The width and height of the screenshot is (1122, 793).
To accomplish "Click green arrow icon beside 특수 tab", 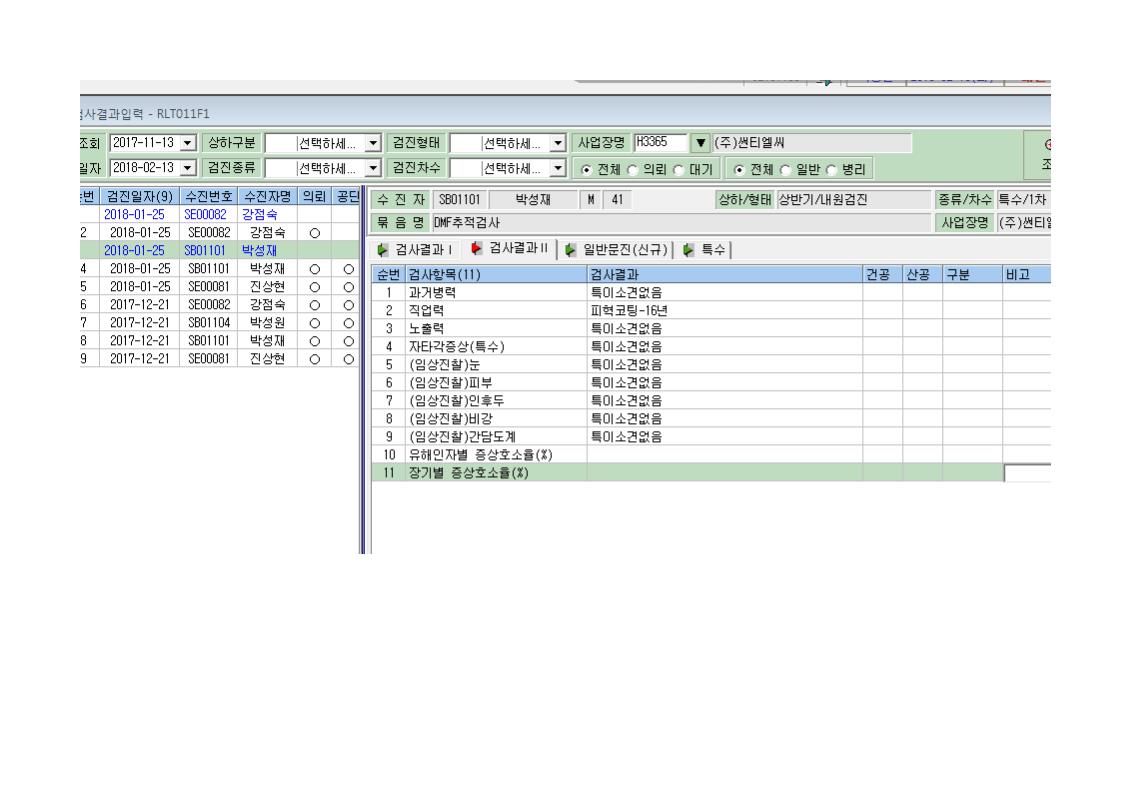I will pyautogui.click(x=688, y=250).
